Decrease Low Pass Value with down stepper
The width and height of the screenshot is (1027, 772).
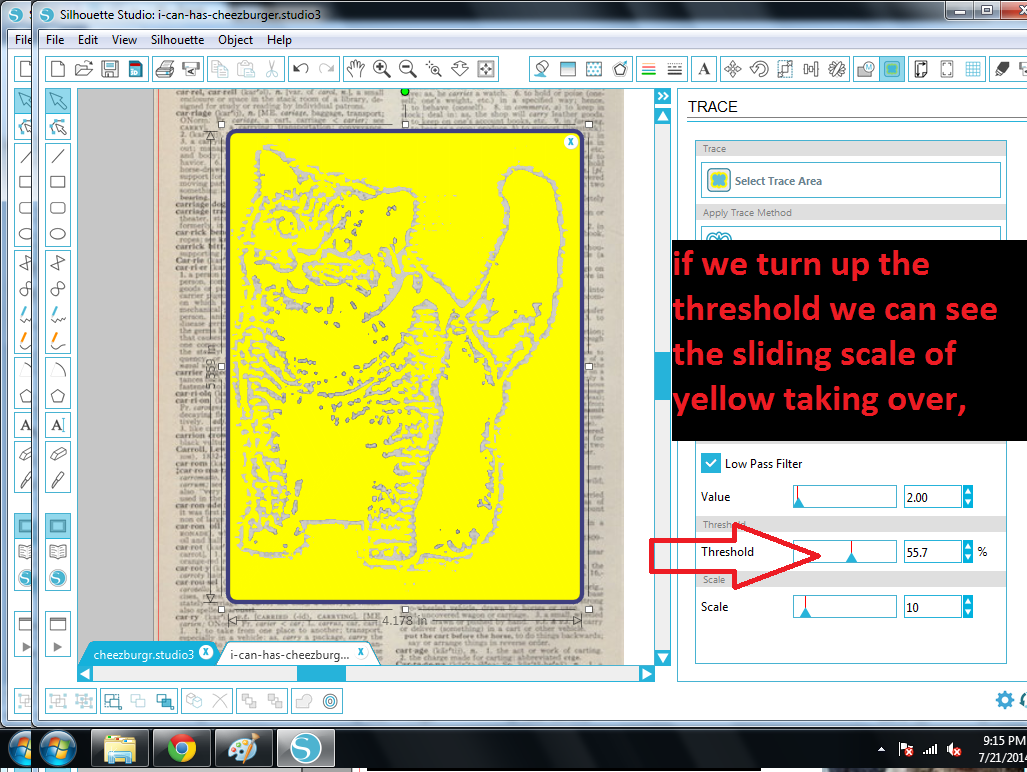click(968, 502)
